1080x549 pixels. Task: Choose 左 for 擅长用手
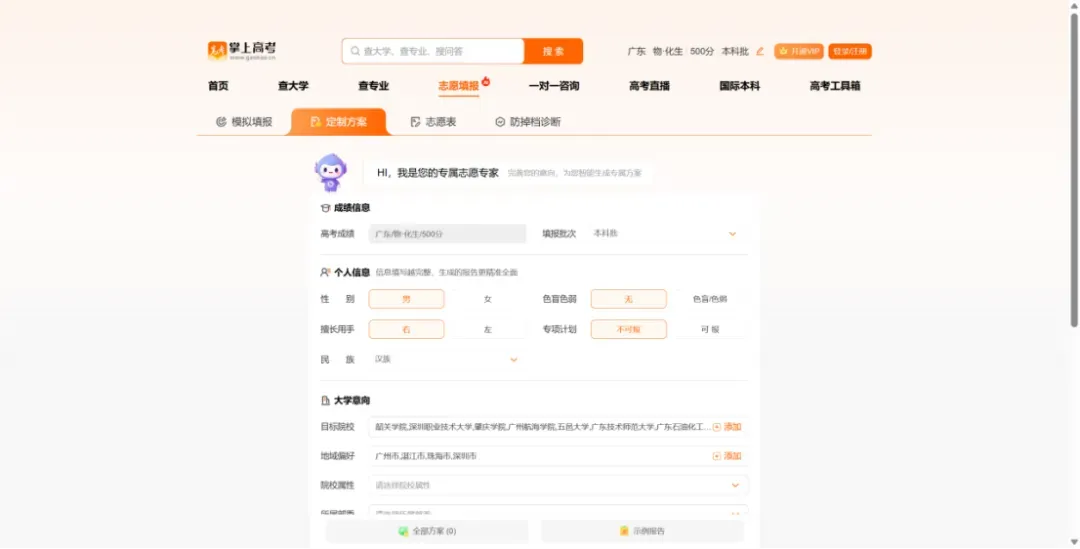coord(488,329)
